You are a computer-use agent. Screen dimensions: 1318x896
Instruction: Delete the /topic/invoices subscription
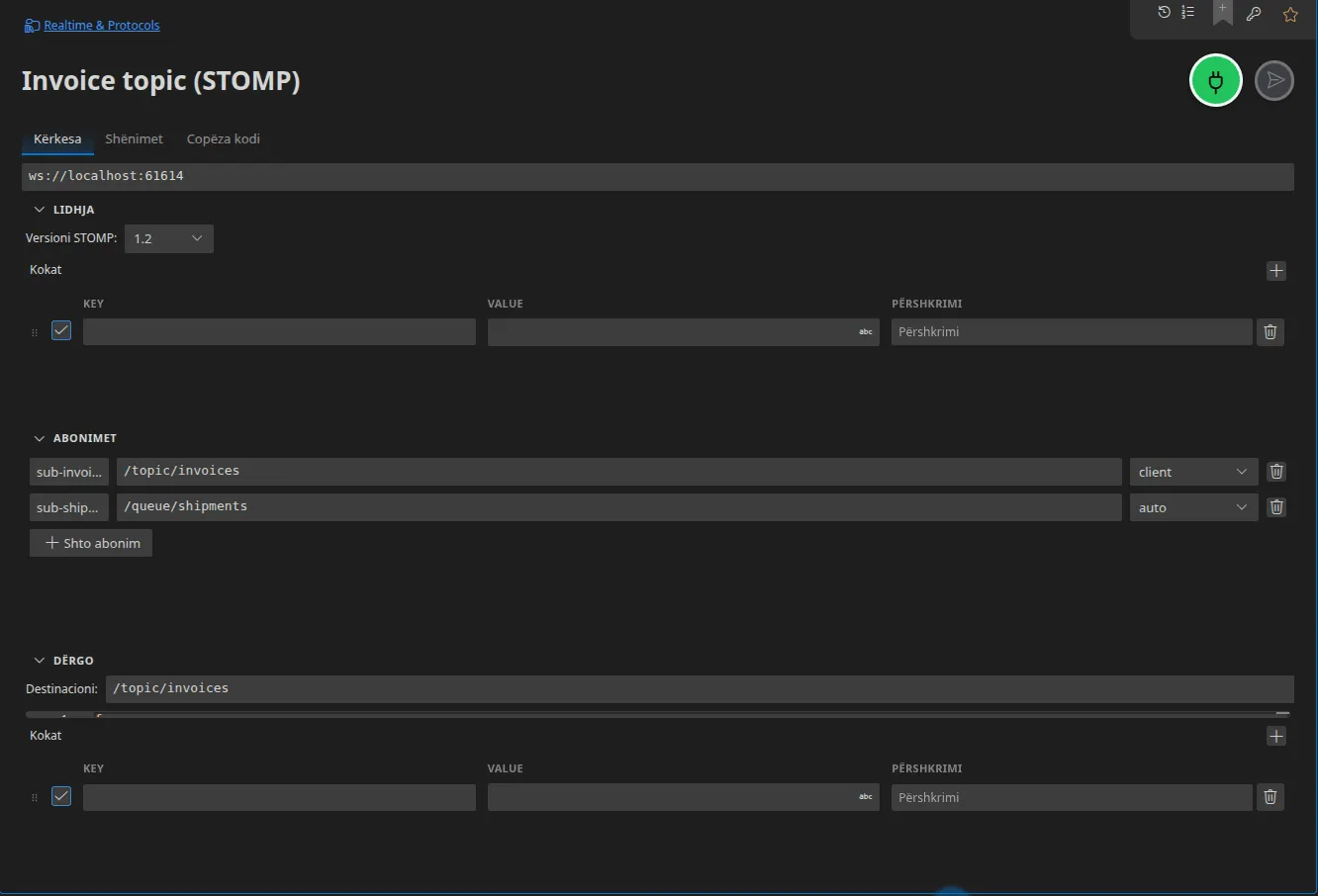point(1276,472)
